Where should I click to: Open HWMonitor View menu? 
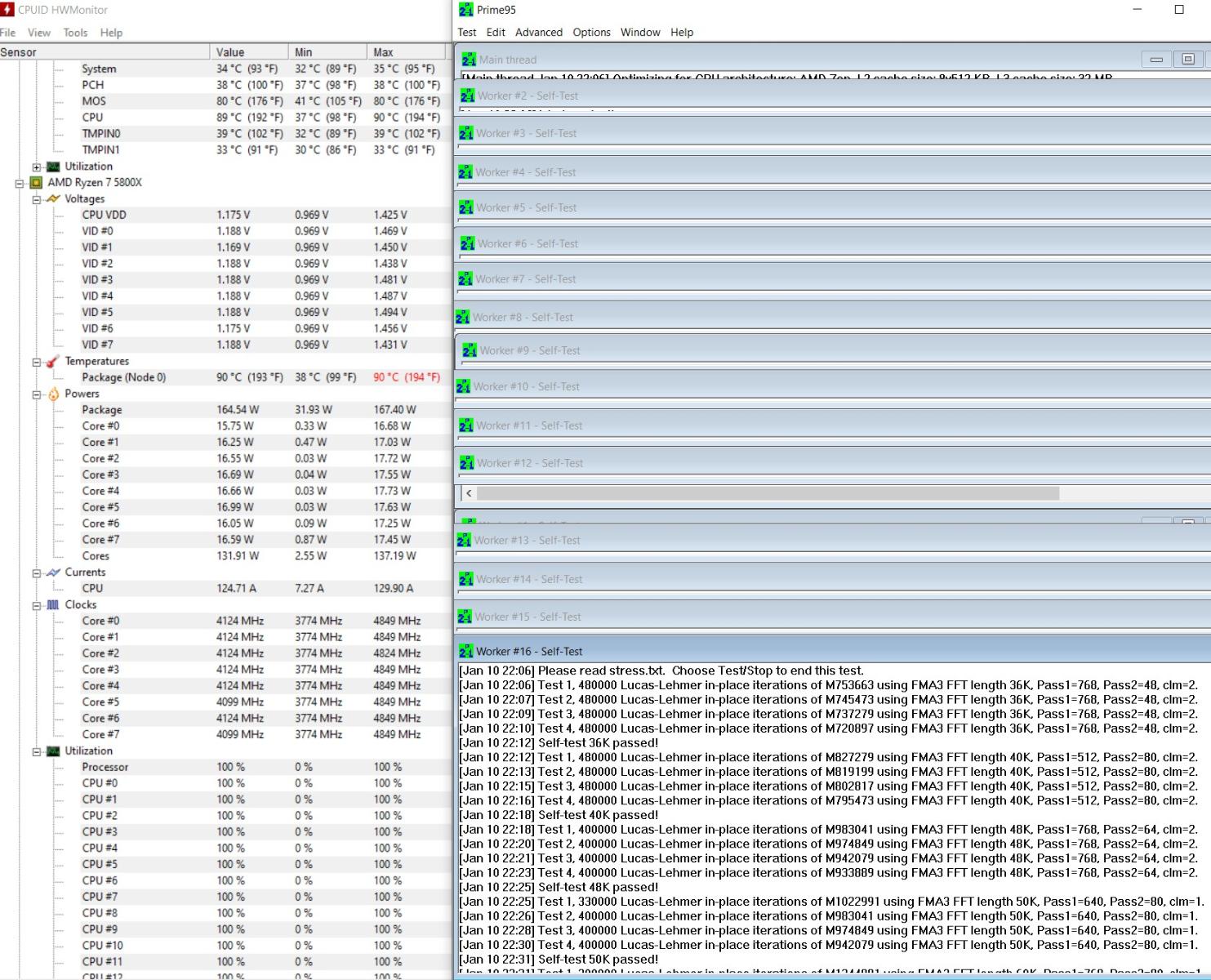pyautogui.click(x=39, y=33)
